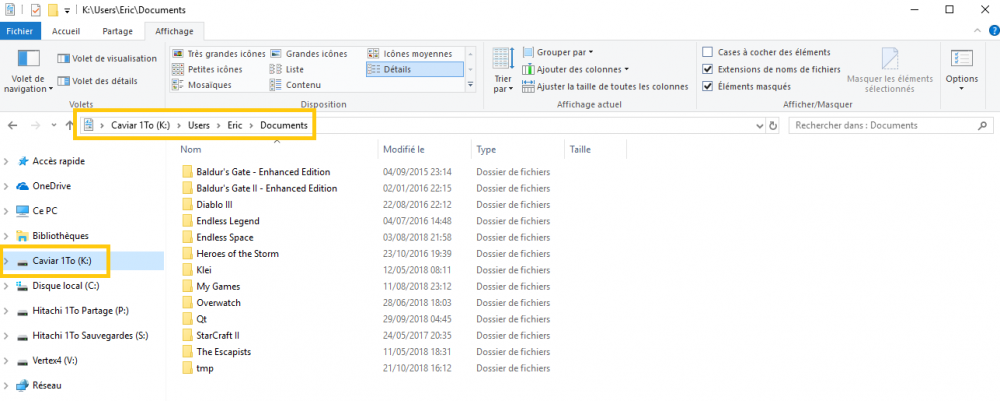Open recent locations dropdown arrow
This screenshot has height=401, width=1000.
[54, 126]
